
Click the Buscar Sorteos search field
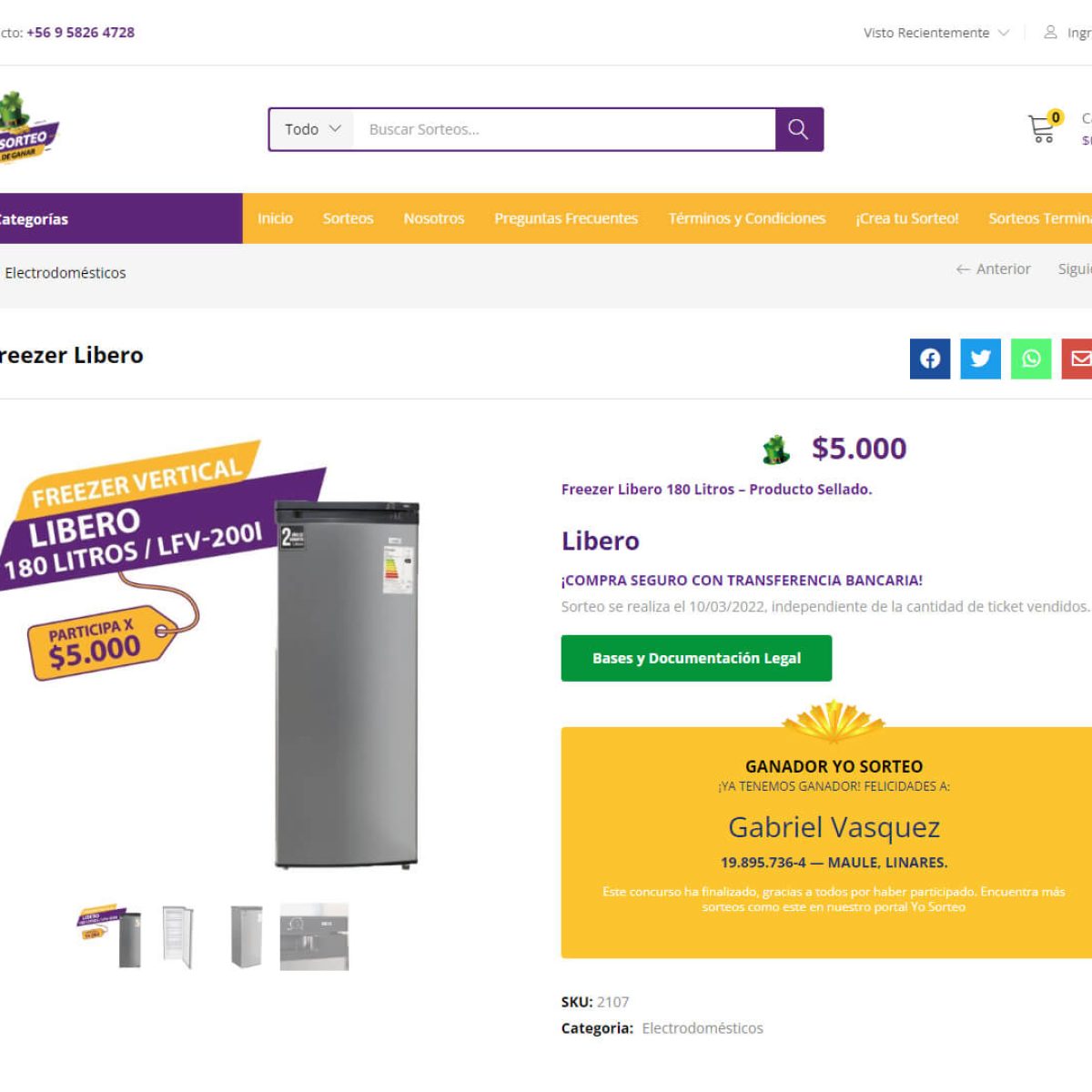[x=564, y=129]
